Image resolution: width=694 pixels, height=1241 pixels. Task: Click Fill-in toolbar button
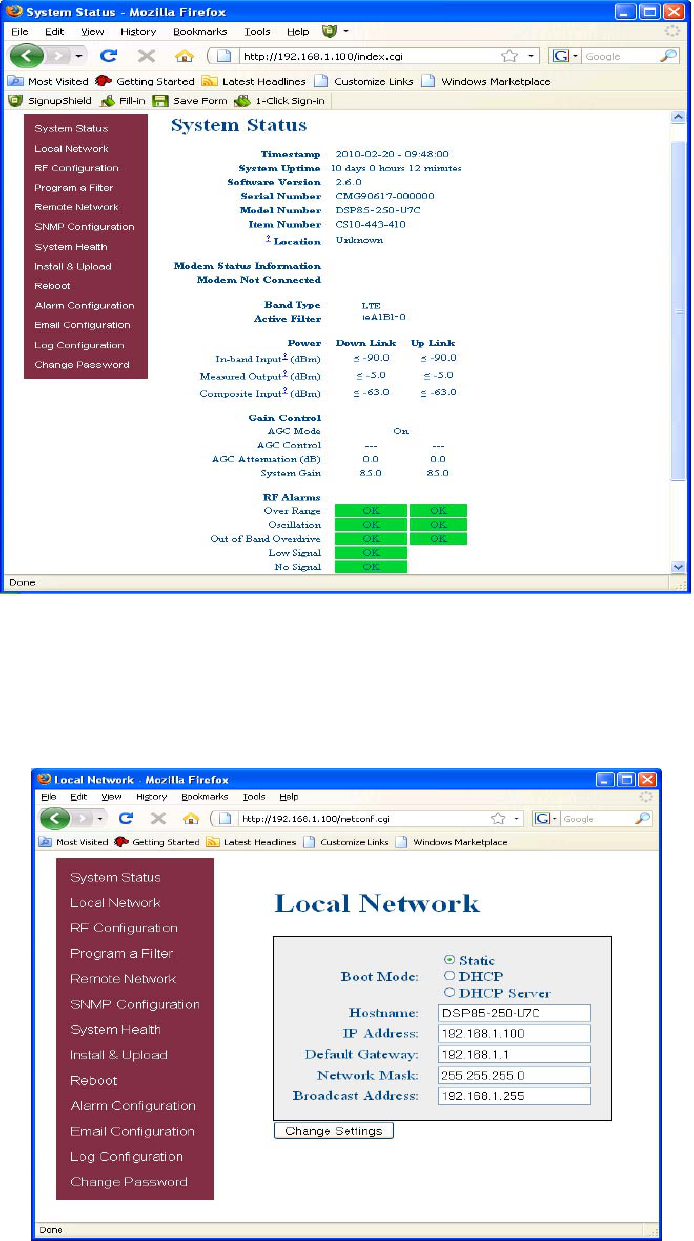(x=122, y=101)
